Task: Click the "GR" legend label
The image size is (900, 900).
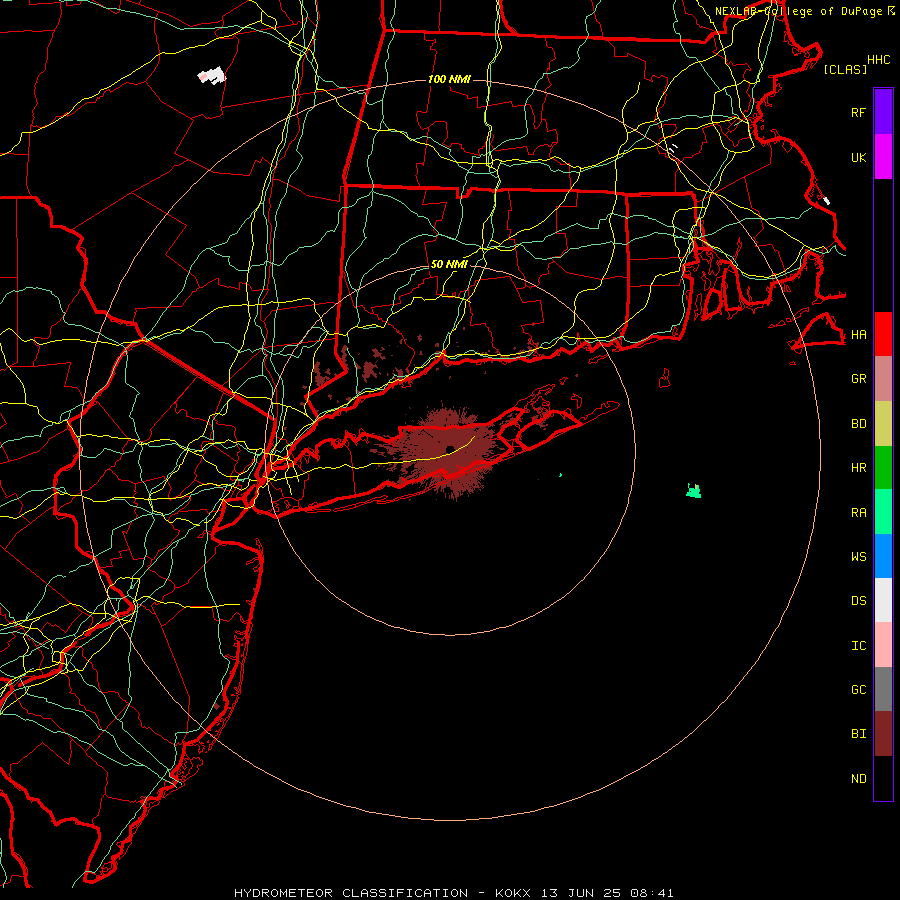Action: [858, 379]
